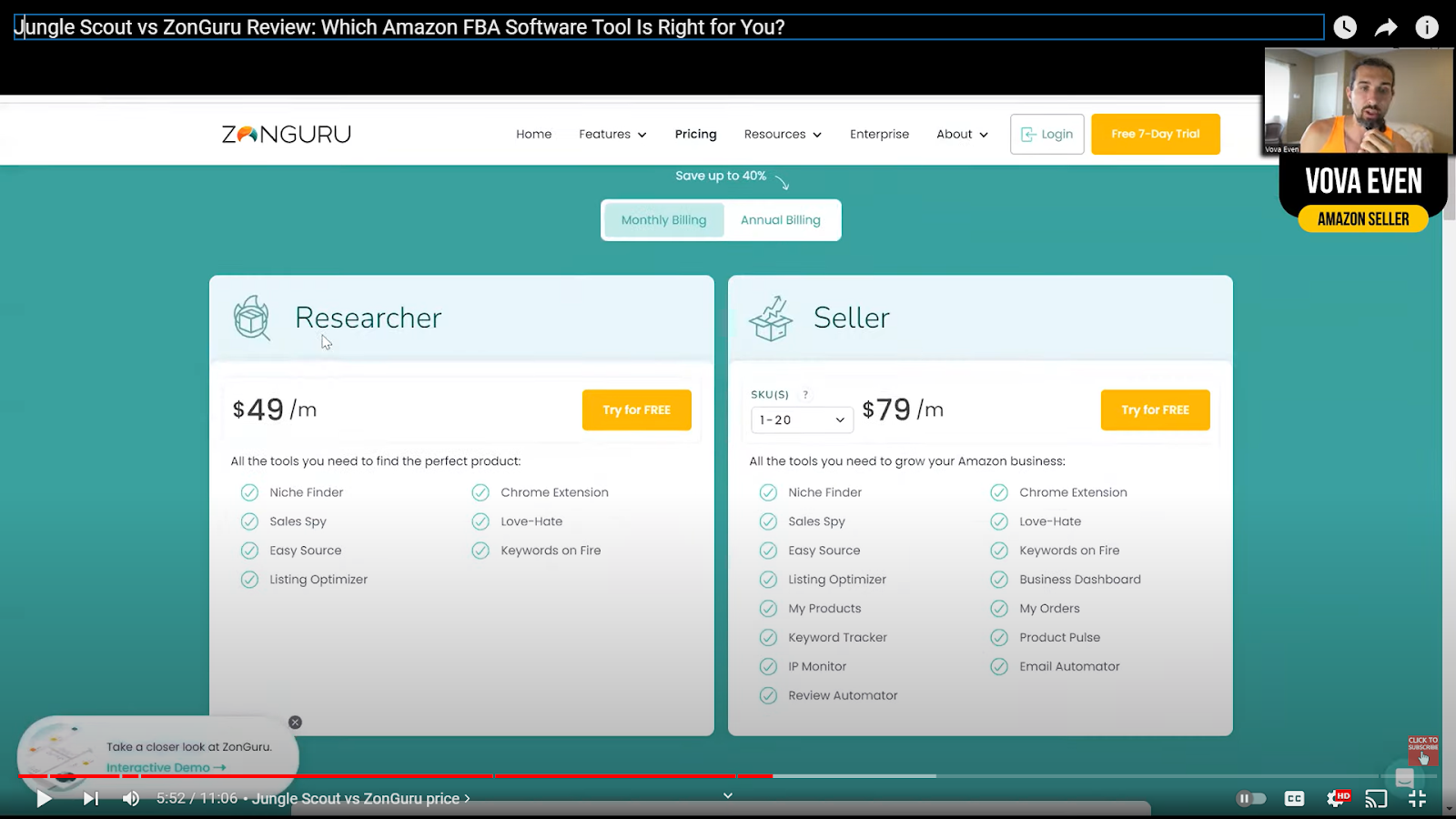Go to the Home page
1456x819 pixels.
pyautogui.click(x=534, y=135)
